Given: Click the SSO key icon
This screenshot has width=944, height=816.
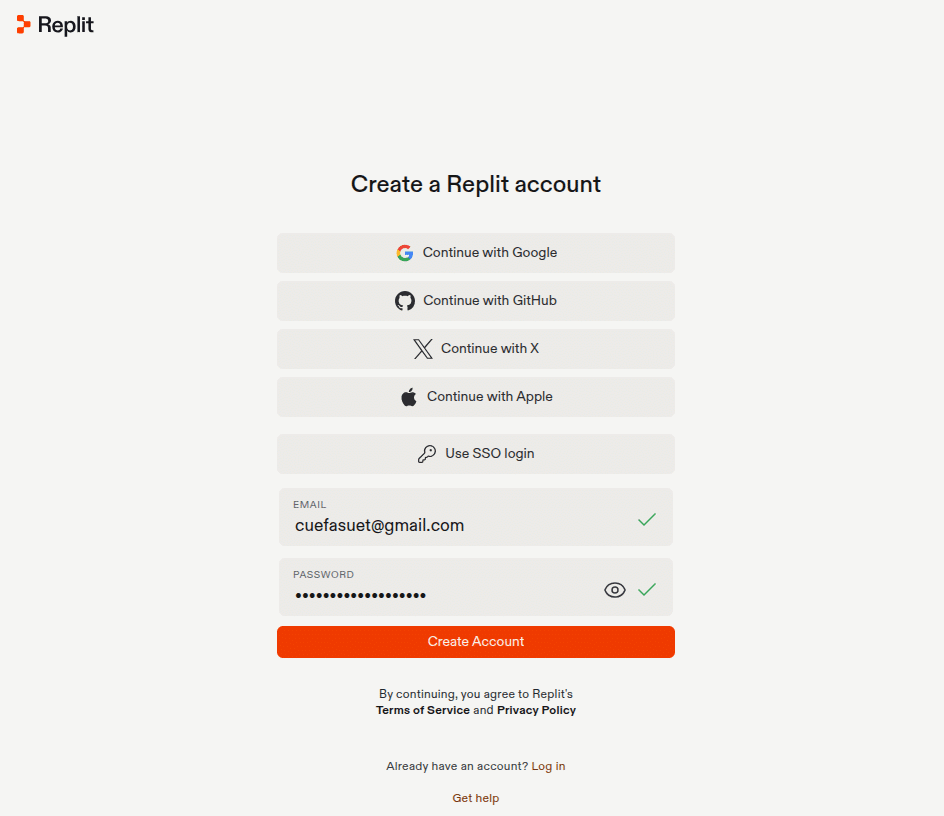Looking at the screenshot, I should click(x=427, y=454).
